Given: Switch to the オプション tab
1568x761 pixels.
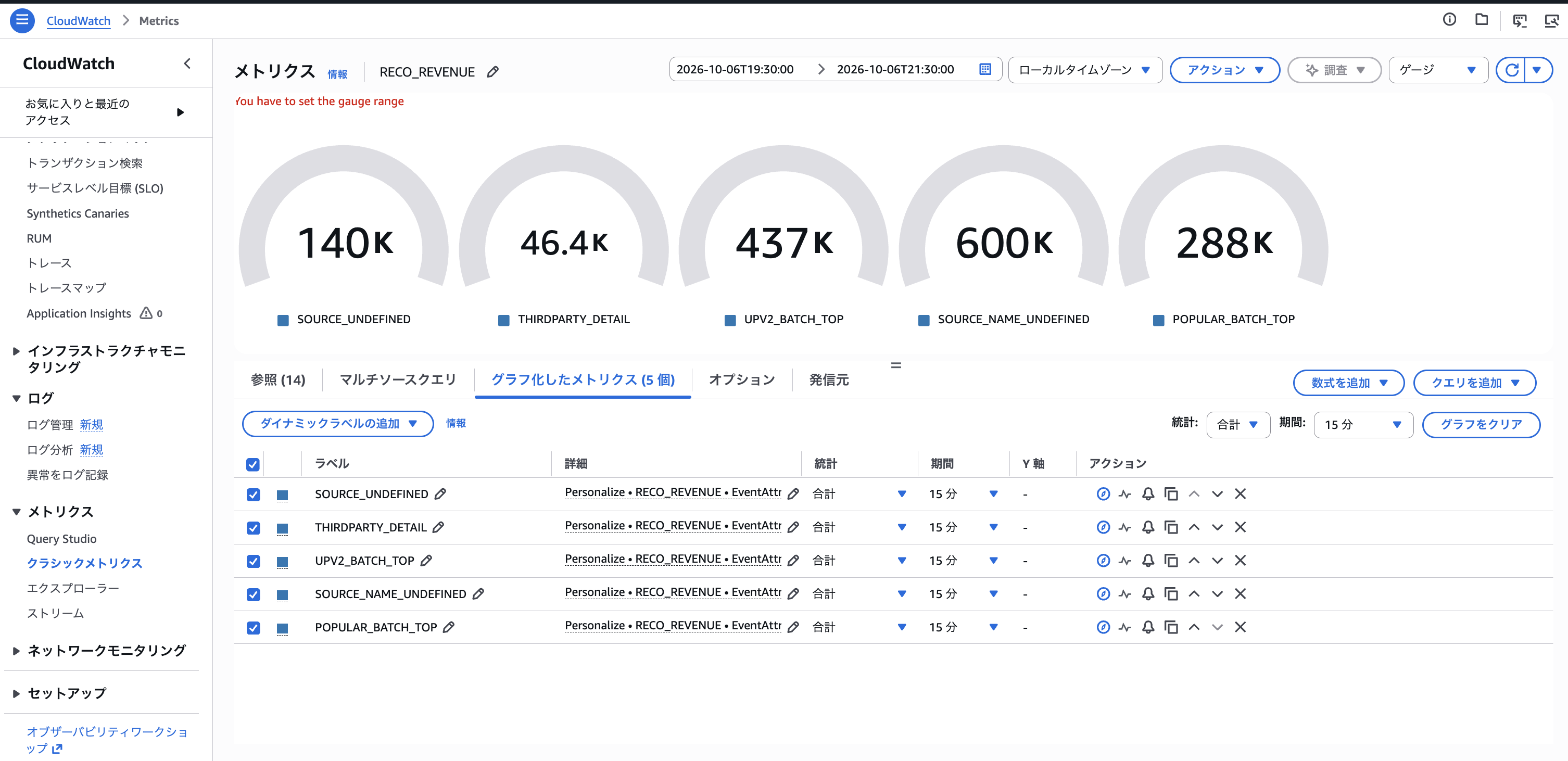Looking at the screenshot, I should [741, 380].
